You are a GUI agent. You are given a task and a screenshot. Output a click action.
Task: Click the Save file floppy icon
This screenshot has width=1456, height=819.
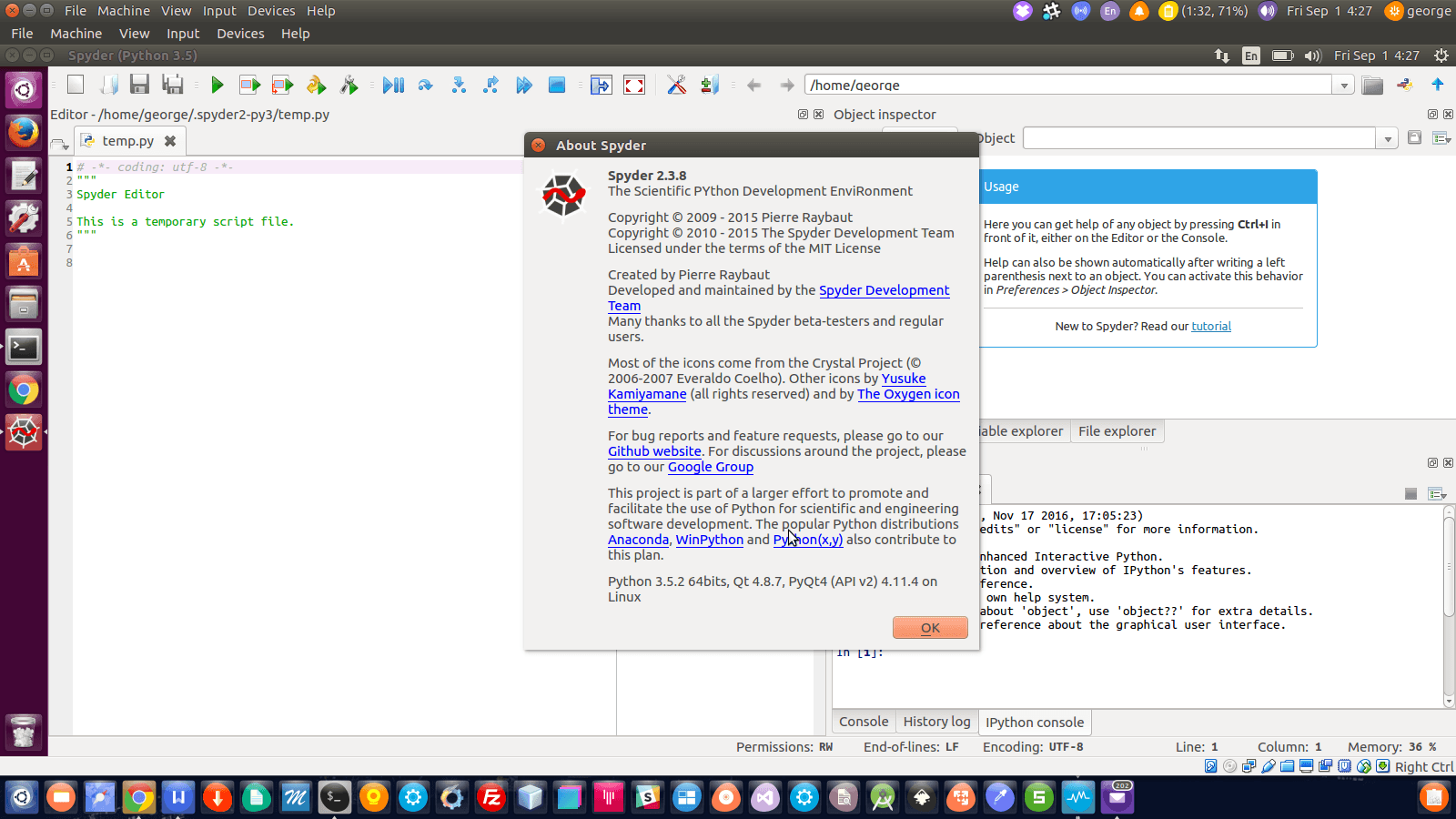pyautogui.click(x=139, y=86)
